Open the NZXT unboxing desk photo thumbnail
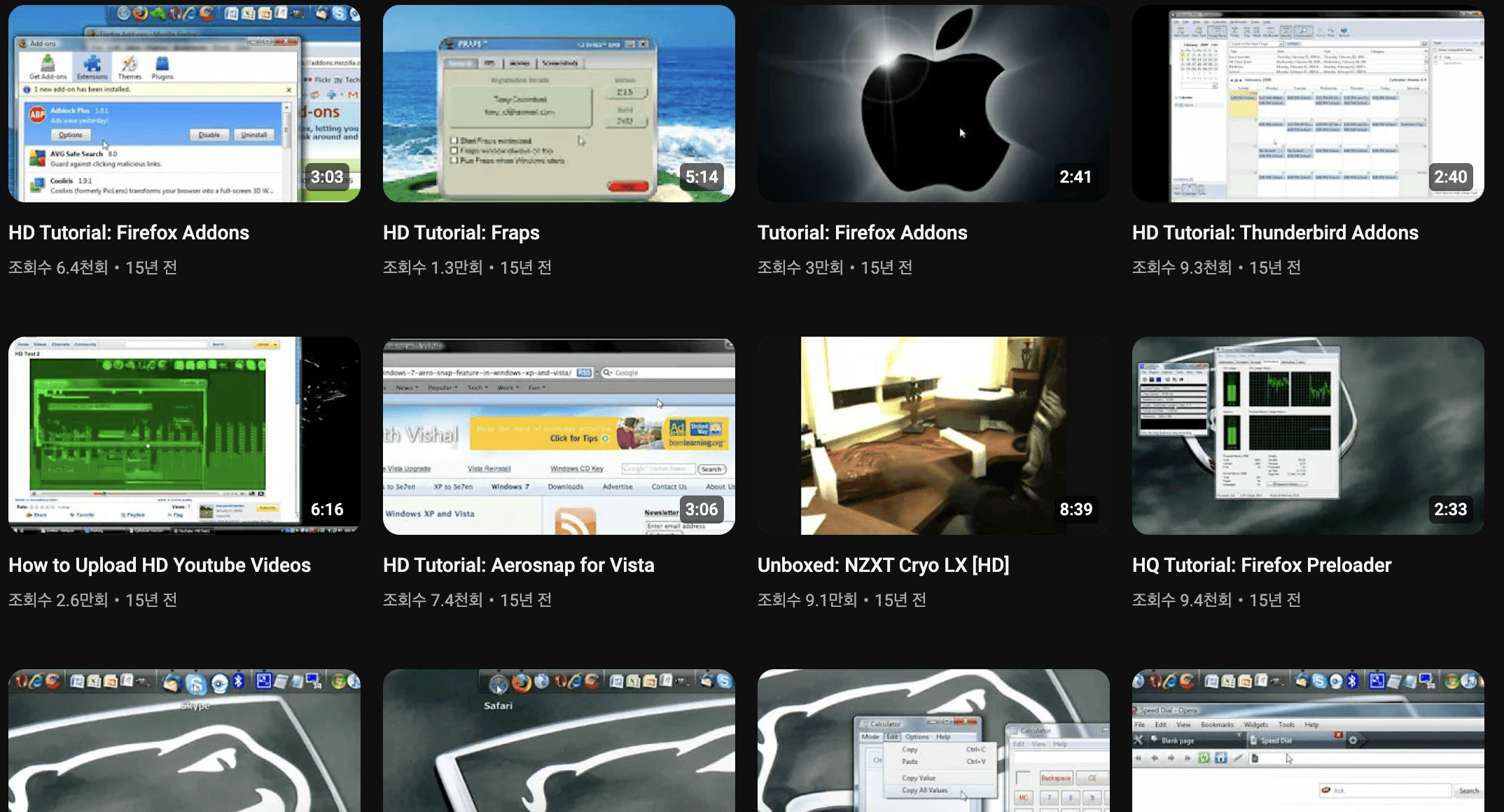The width and height of the screenshot is (1504, 812). click(x=933, y=435)
